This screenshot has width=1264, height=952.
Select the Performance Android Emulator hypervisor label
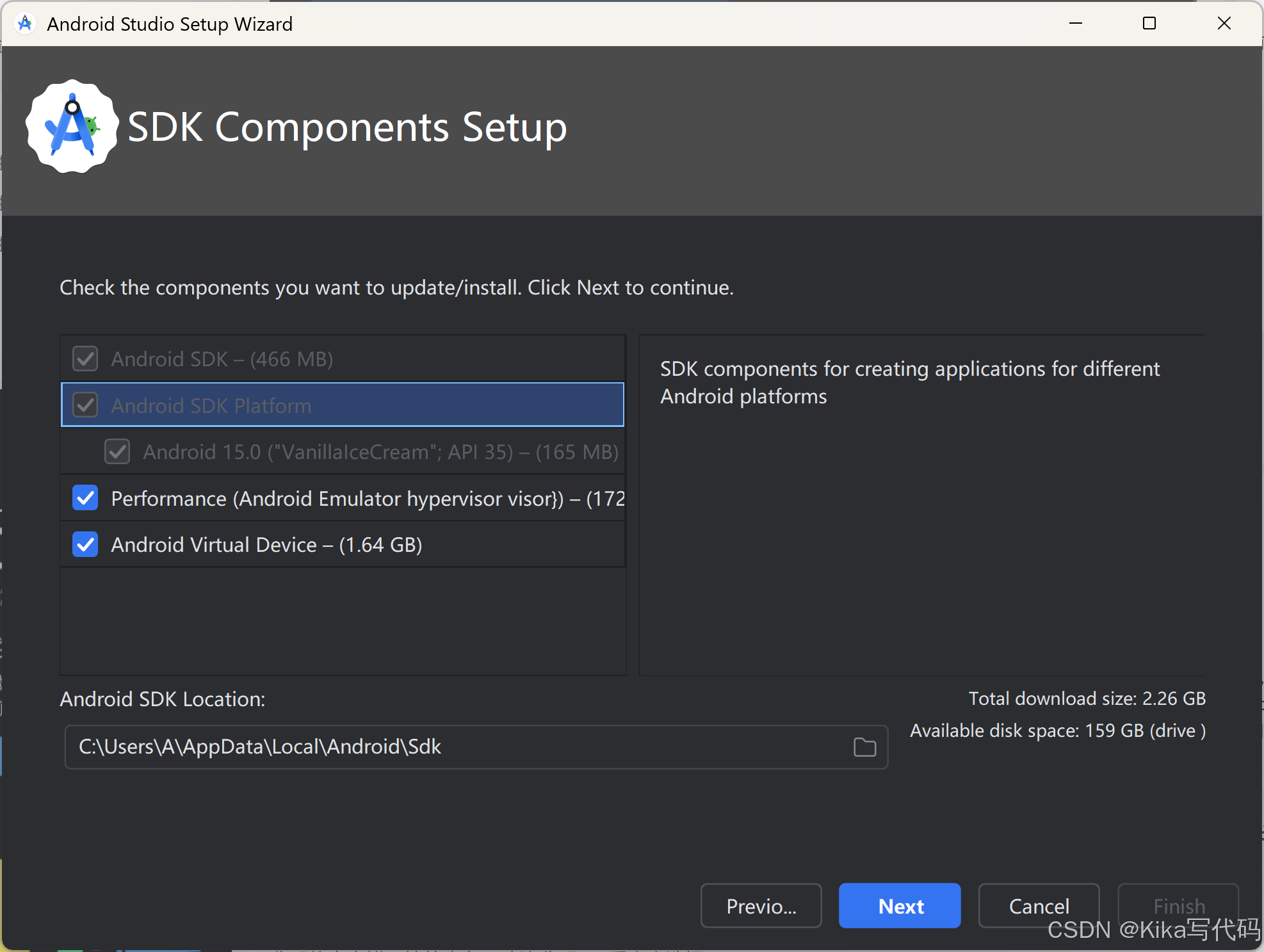pyautogui.click(x=368, y=499)
